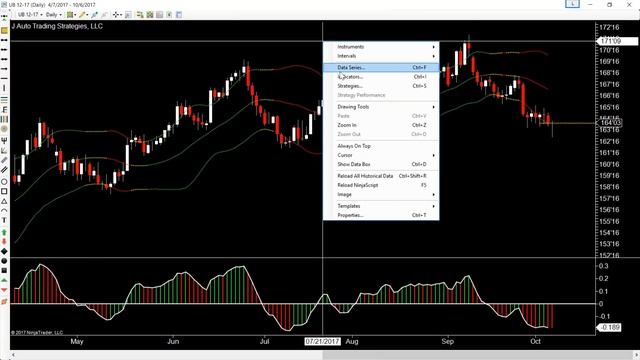Viewport: 640px width, 360px height.
Task: Choose the red triangle down marker
Action: tap(4, 290)
